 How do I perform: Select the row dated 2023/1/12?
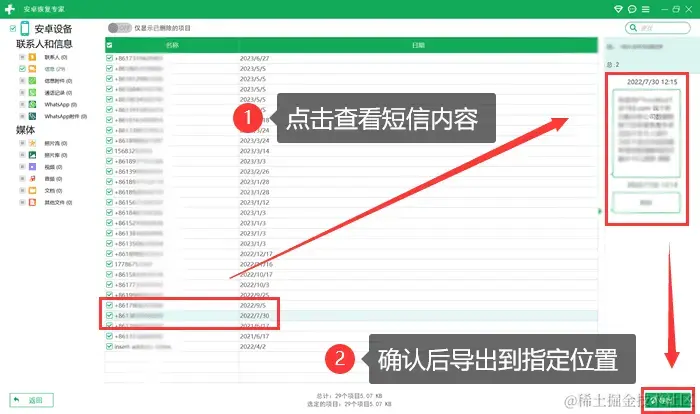(351, 202)
